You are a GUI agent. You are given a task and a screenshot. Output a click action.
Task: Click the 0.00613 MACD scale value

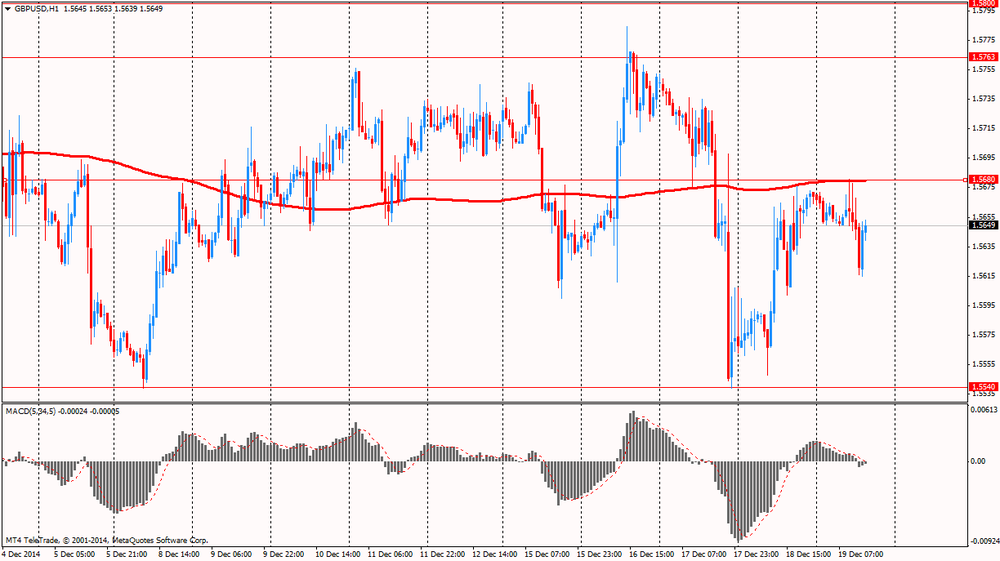pyautogui.click(x=984, y=410)
